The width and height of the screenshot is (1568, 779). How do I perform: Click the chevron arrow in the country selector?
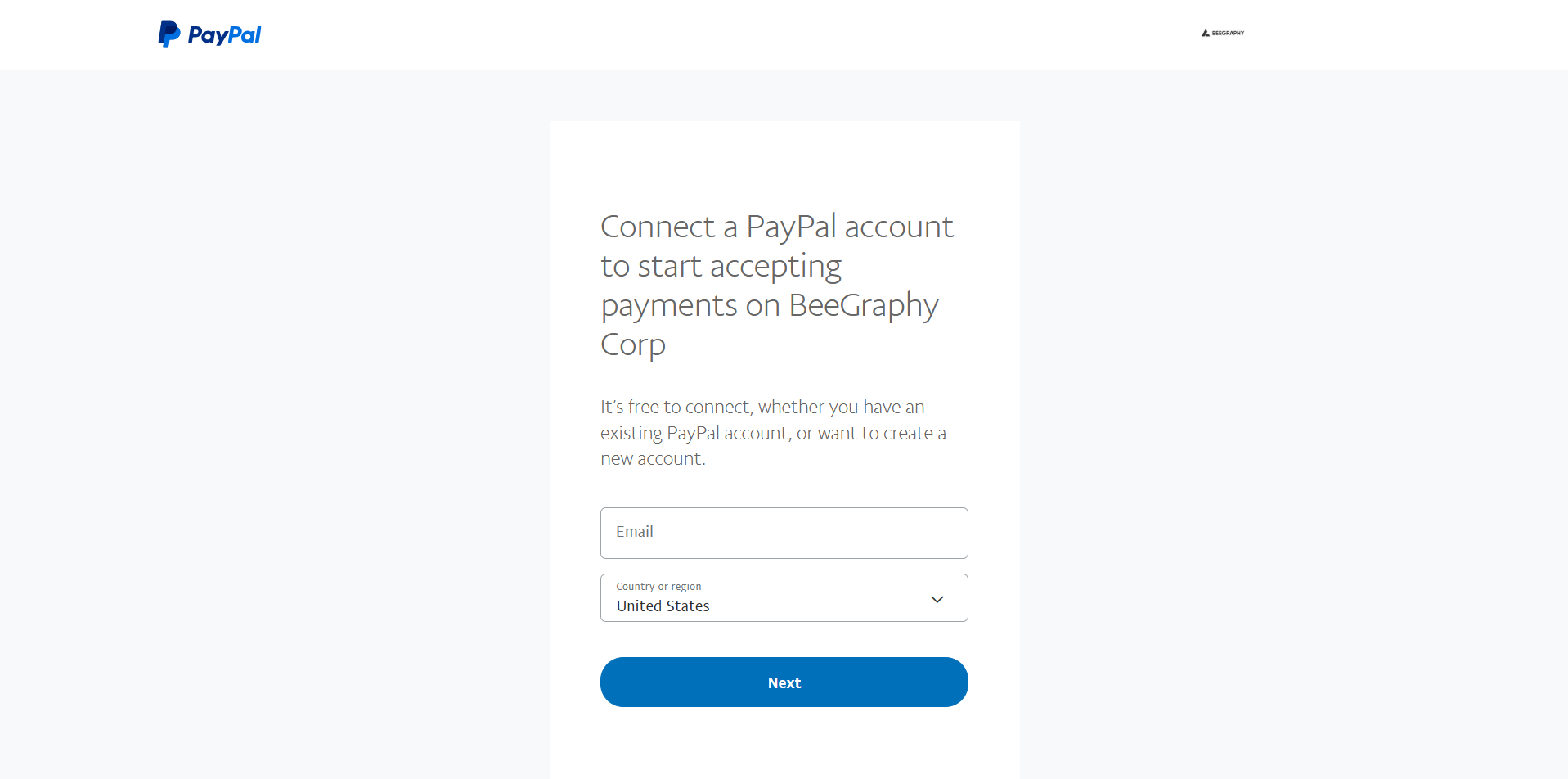point(937,599)
